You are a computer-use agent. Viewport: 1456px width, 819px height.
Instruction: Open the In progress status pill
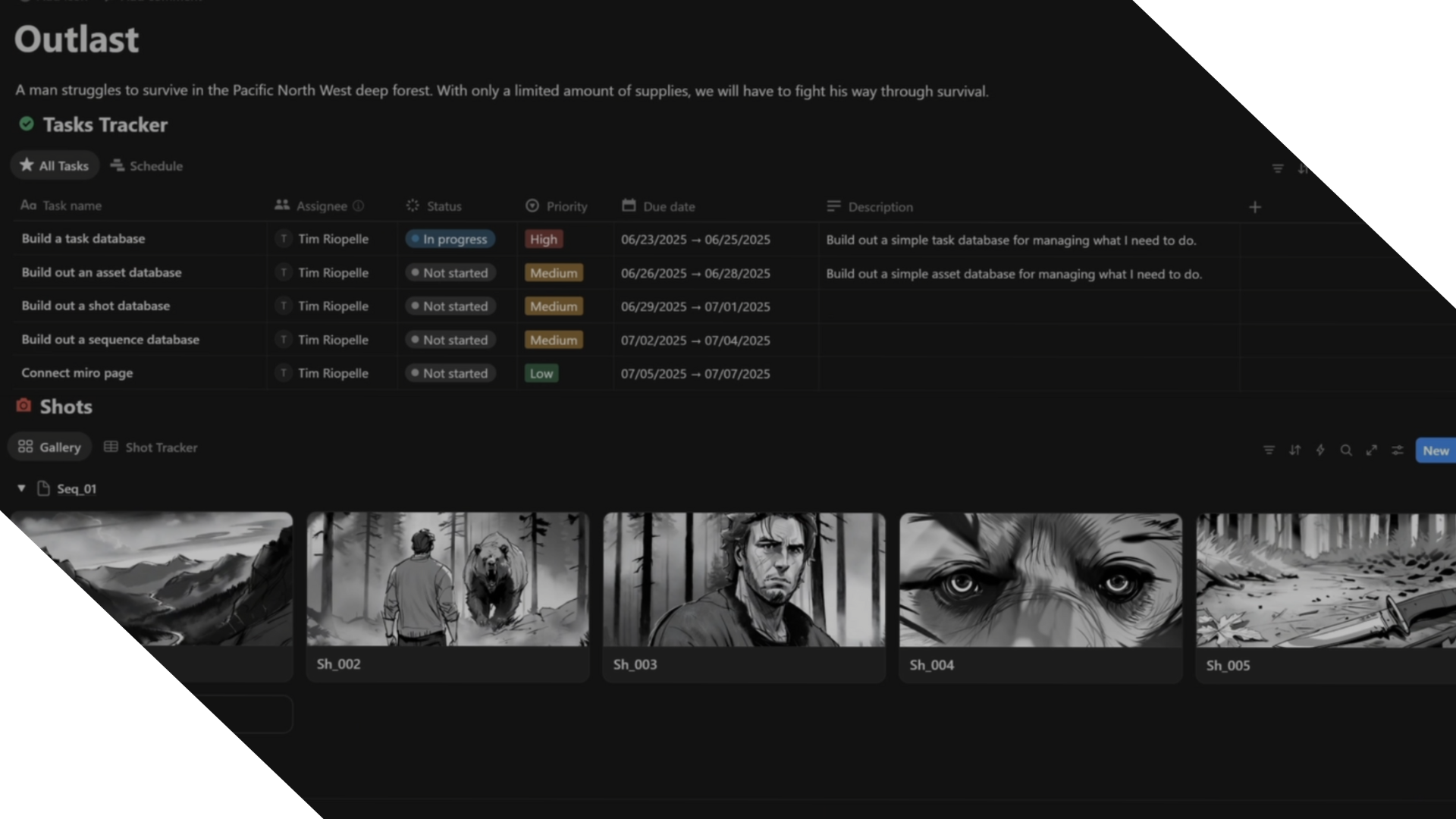[450, 239]
